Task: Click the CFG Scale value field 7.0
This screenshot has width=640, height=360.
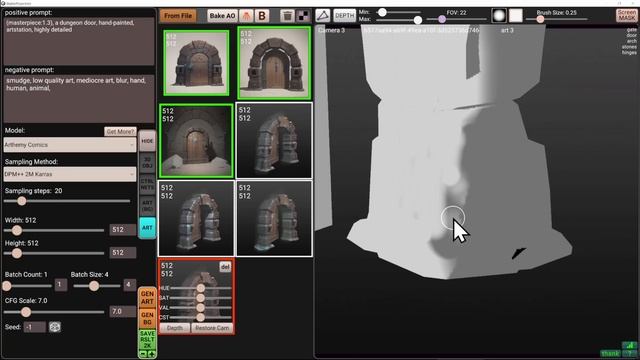Action: click(x=122, y=311)
